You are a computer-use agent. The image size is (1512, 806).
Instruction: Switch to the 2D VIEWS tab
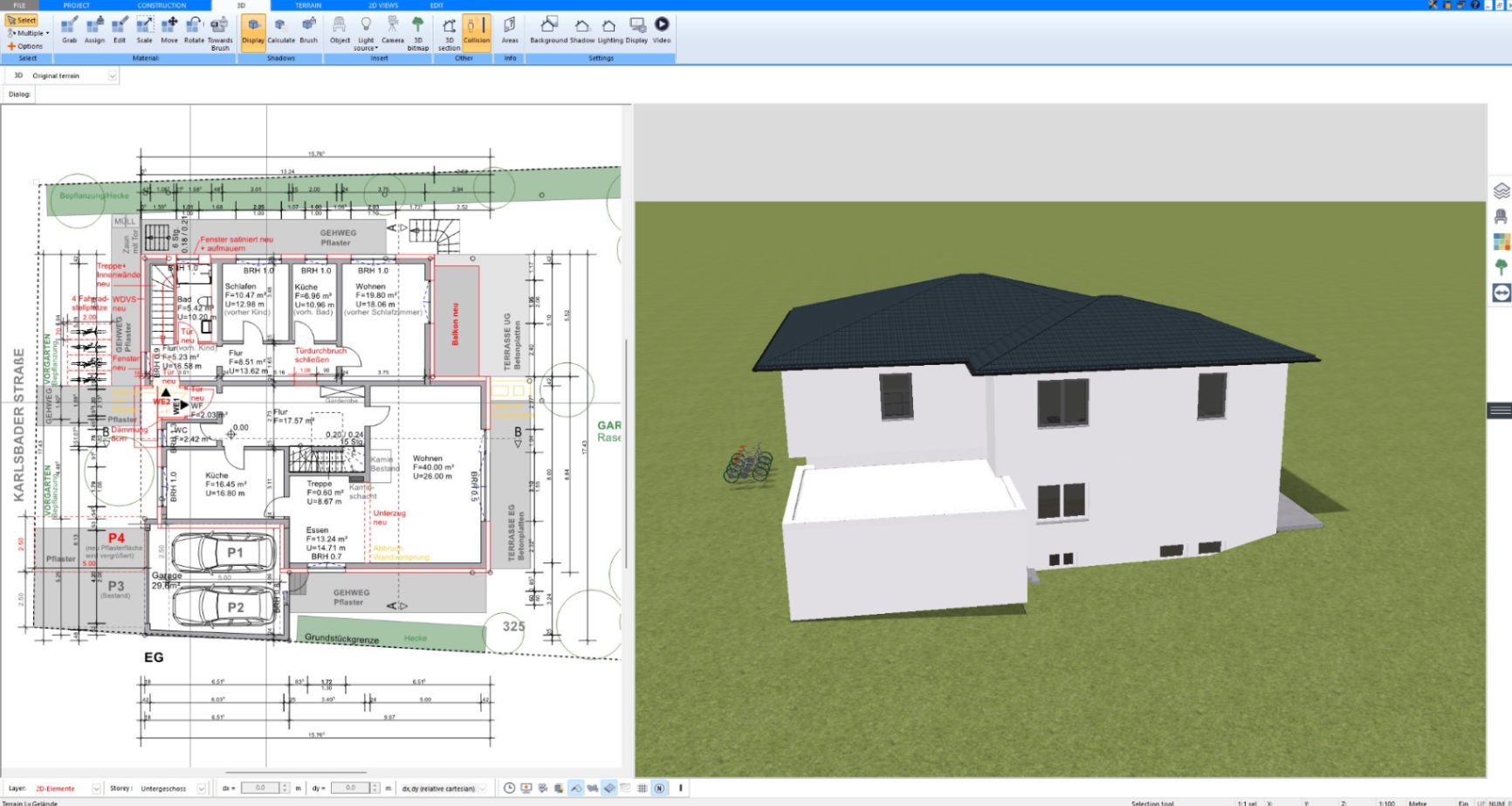click(383, 5)
